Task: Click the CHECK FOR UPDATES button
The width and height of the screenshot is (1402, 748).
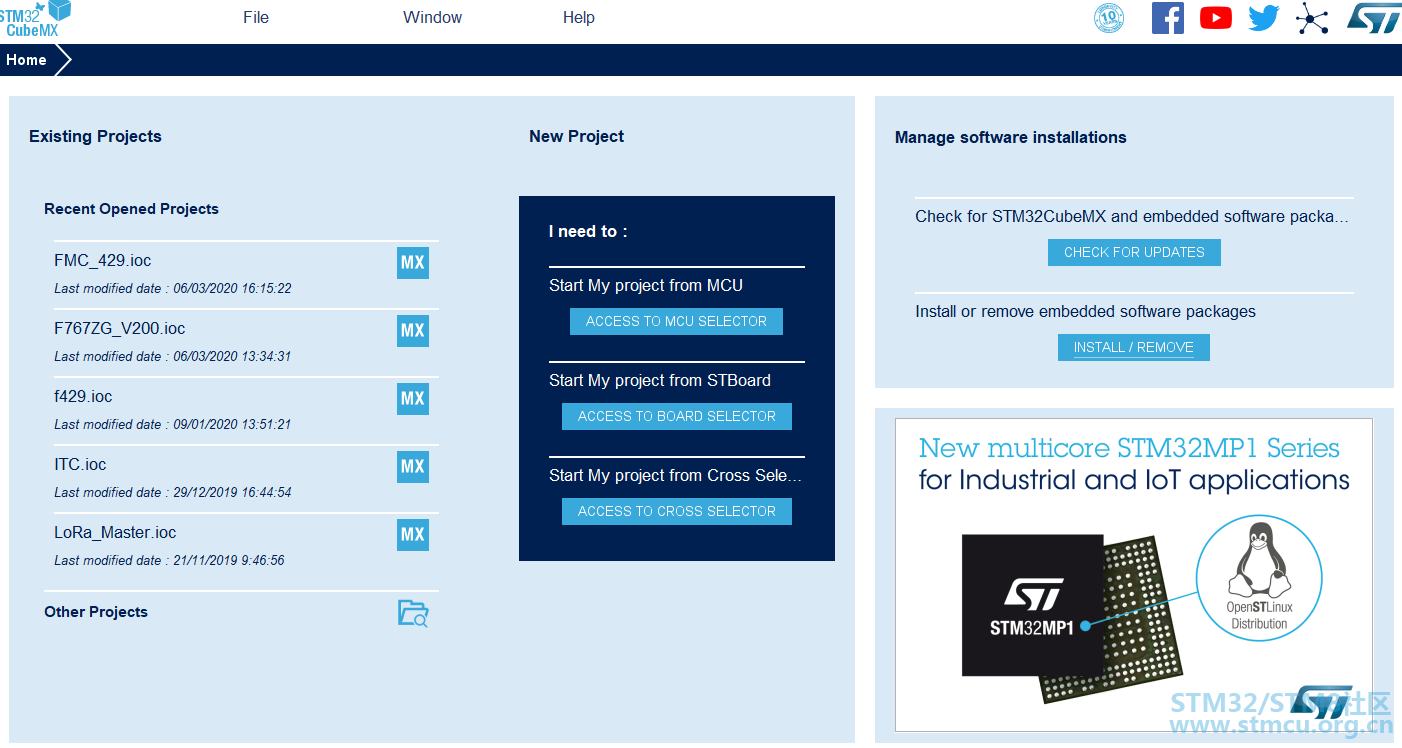Action: click(1134, 252)
